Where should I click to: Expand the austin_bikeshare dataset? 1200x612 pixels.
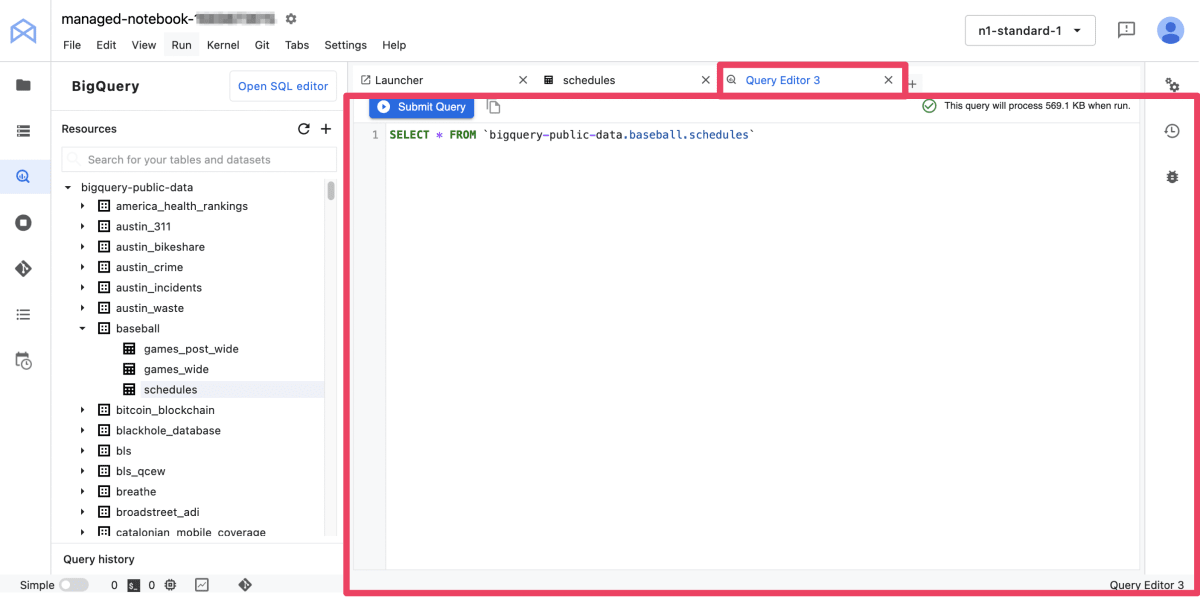click(83, 247)
